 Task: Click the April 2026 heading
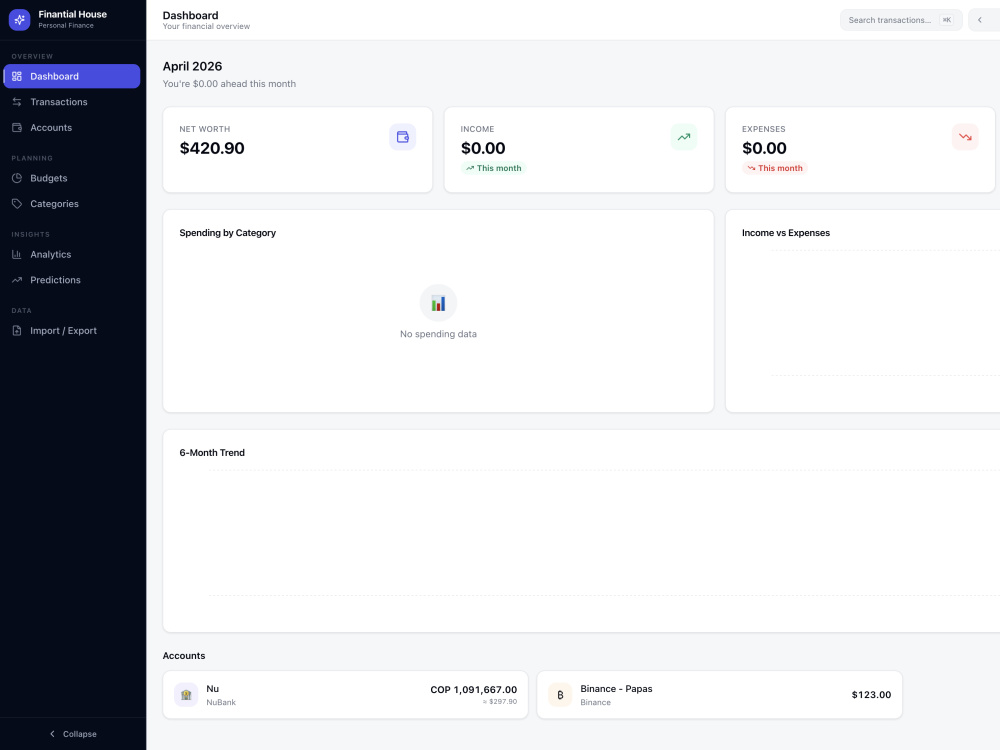192,66
